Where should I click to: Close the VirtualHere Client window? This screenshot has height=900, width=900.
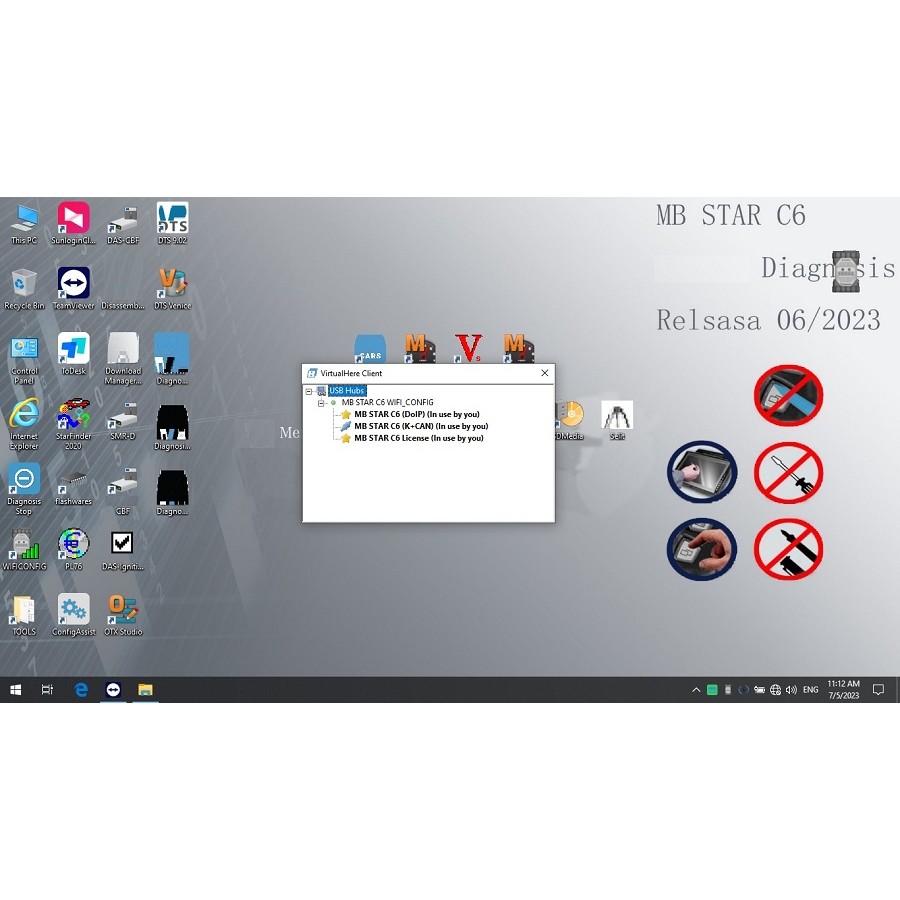545,373
